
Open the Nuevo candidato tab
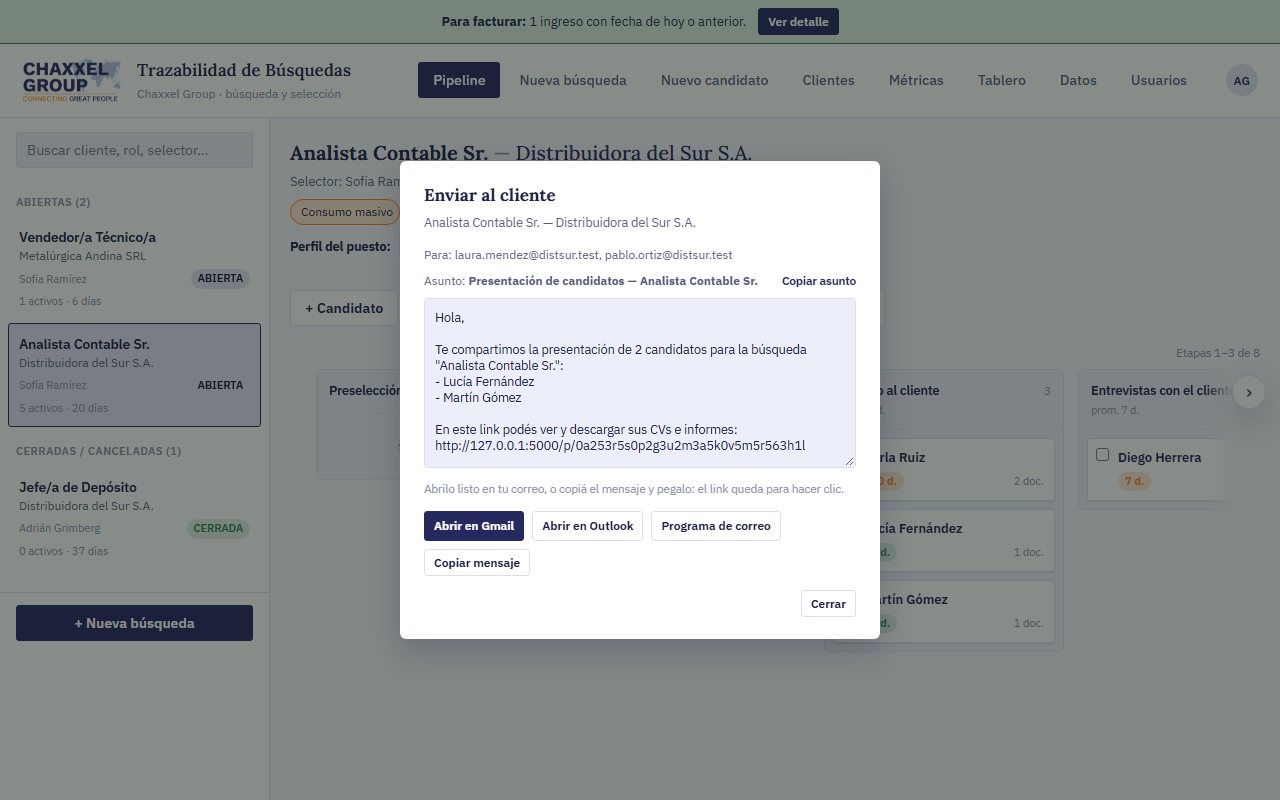coord(714,80)
